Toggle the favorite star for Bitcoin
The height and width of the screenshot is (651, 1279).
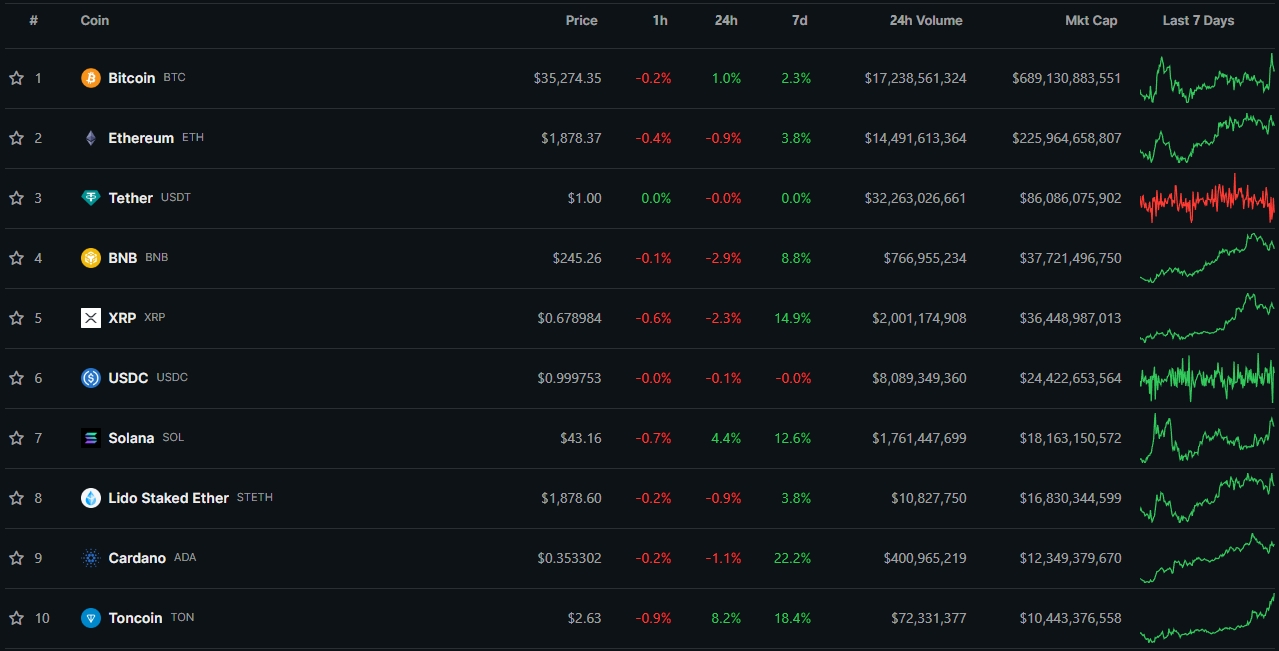tap(16, 78)
